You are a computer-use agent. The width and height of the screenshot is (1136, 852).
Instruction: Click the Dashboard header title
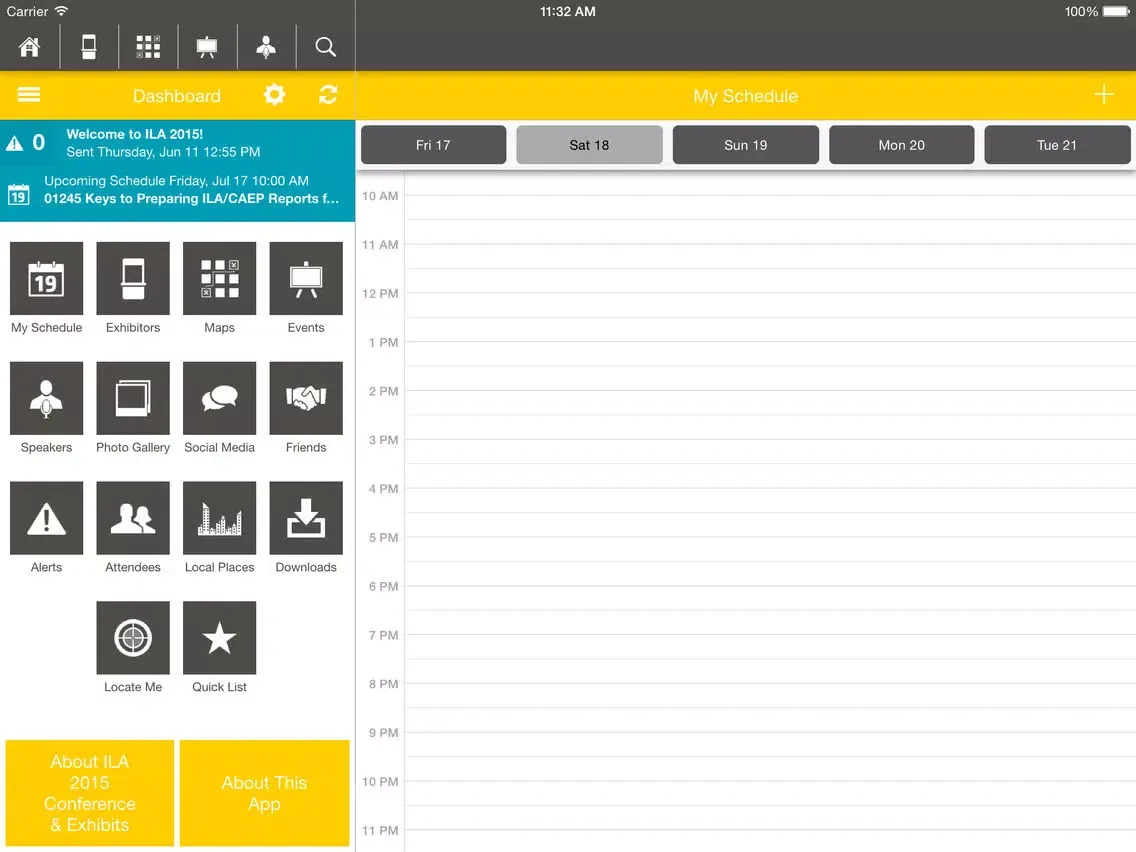177,96
